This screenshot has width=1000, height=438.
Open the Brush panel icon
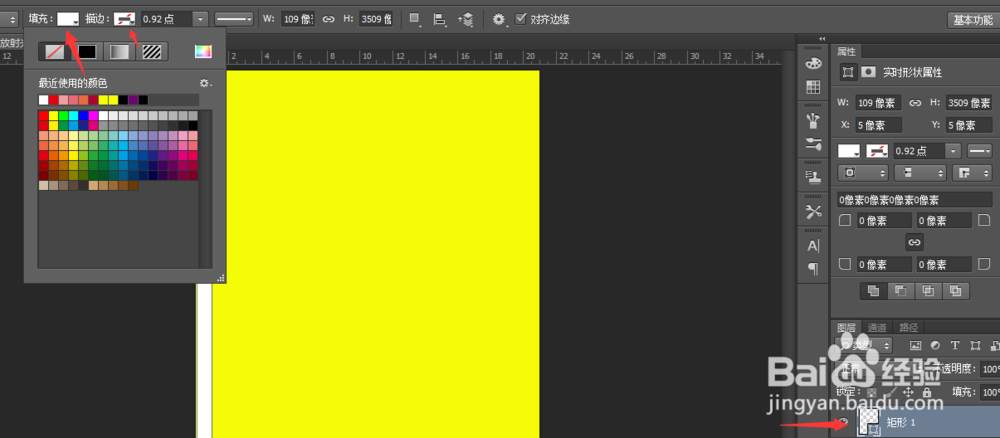coord(814,120)
